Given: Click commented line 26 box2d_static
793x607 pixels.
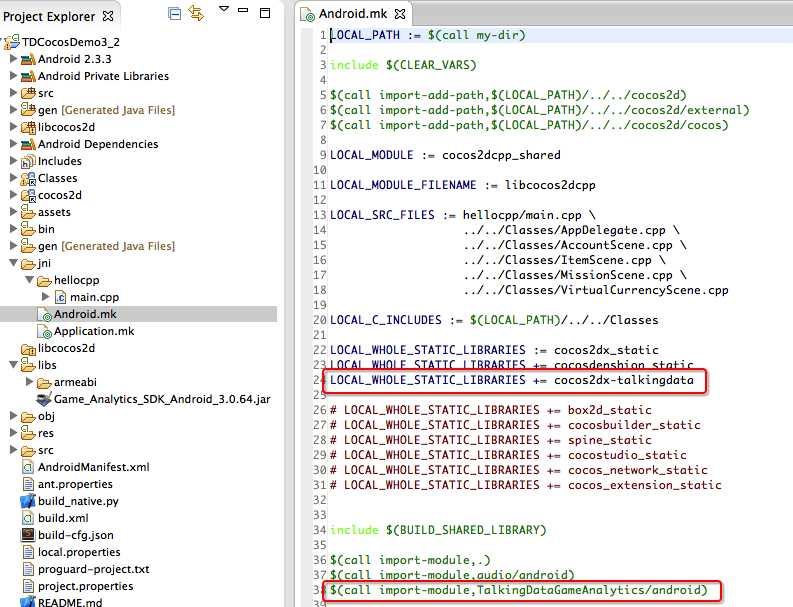Looking at the screenshot, I should point(491,410).
